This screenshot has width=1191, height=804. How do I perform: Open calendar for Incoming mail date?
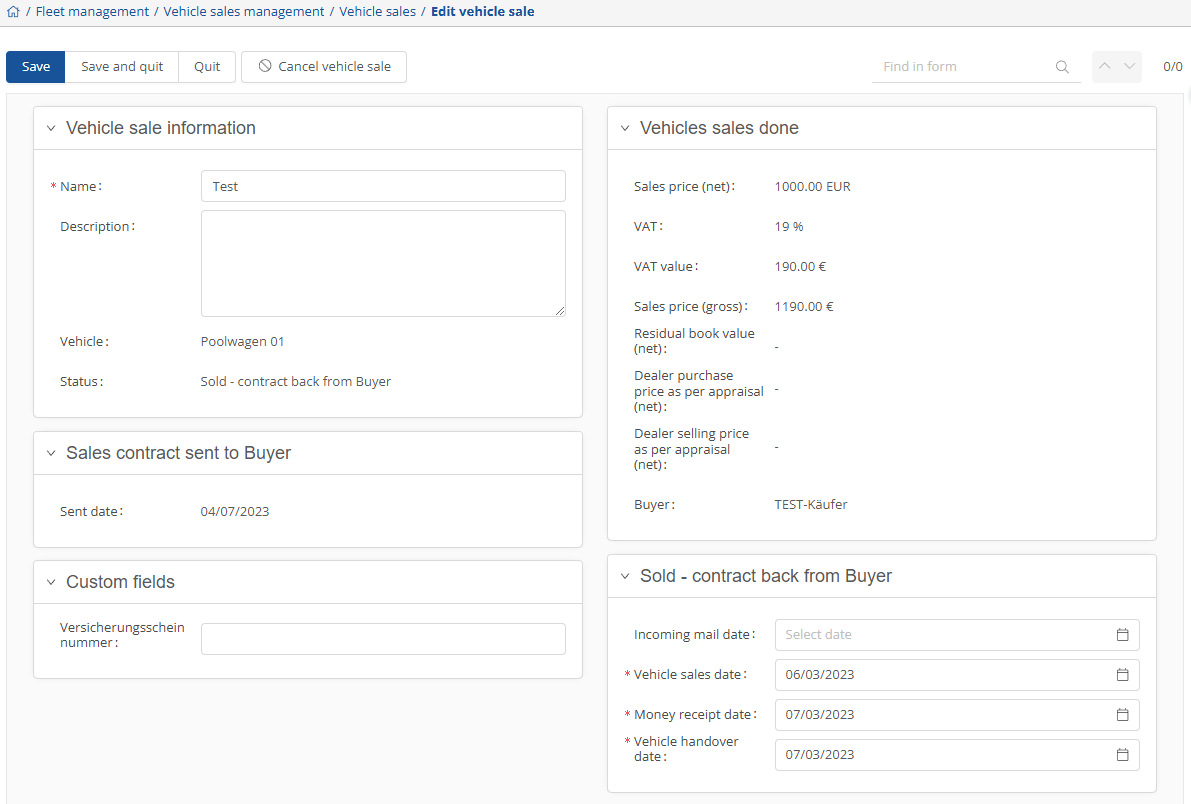click(1122, 635)
